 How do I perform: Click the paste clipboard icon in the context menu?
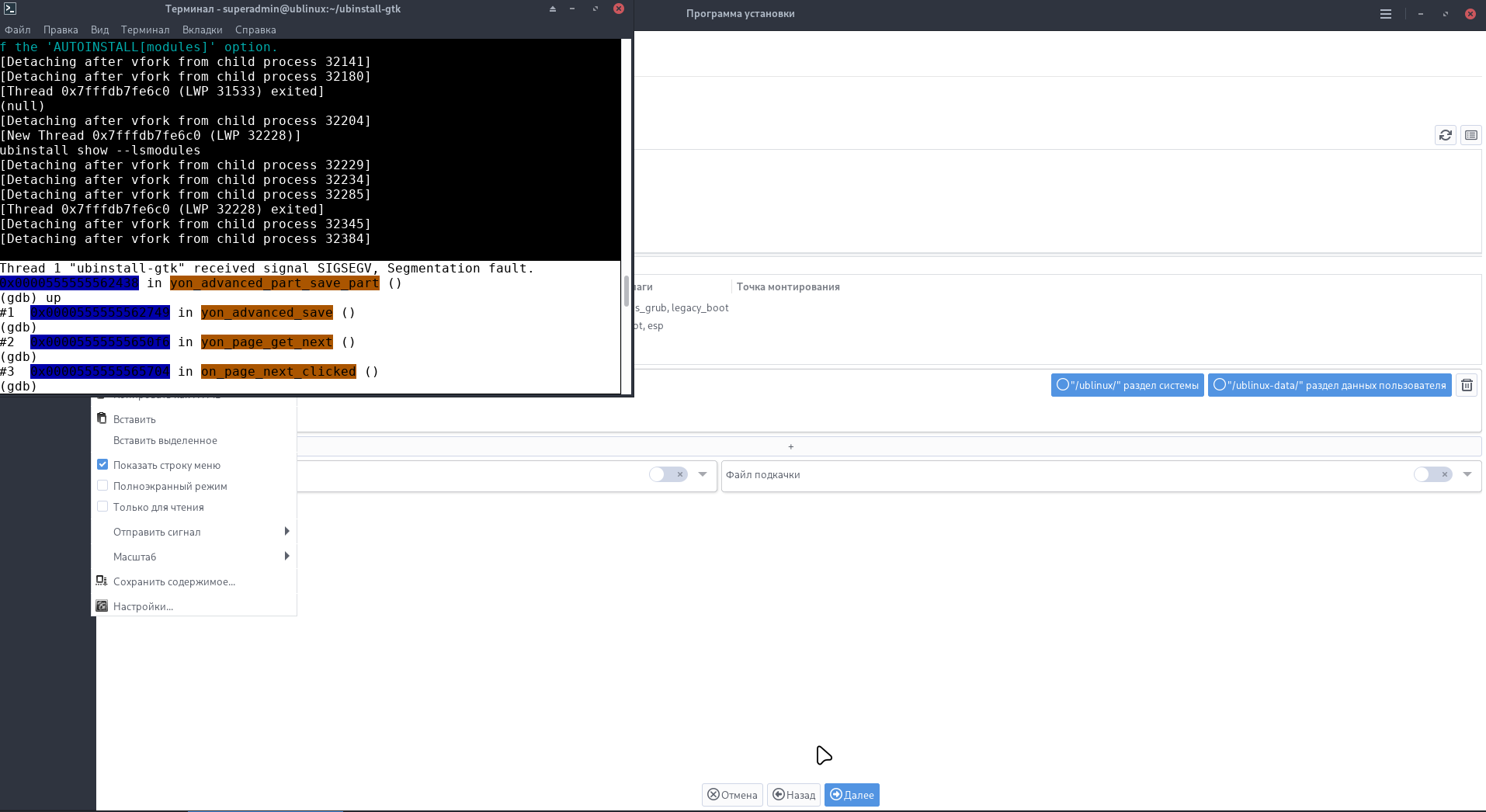(102, 418)
